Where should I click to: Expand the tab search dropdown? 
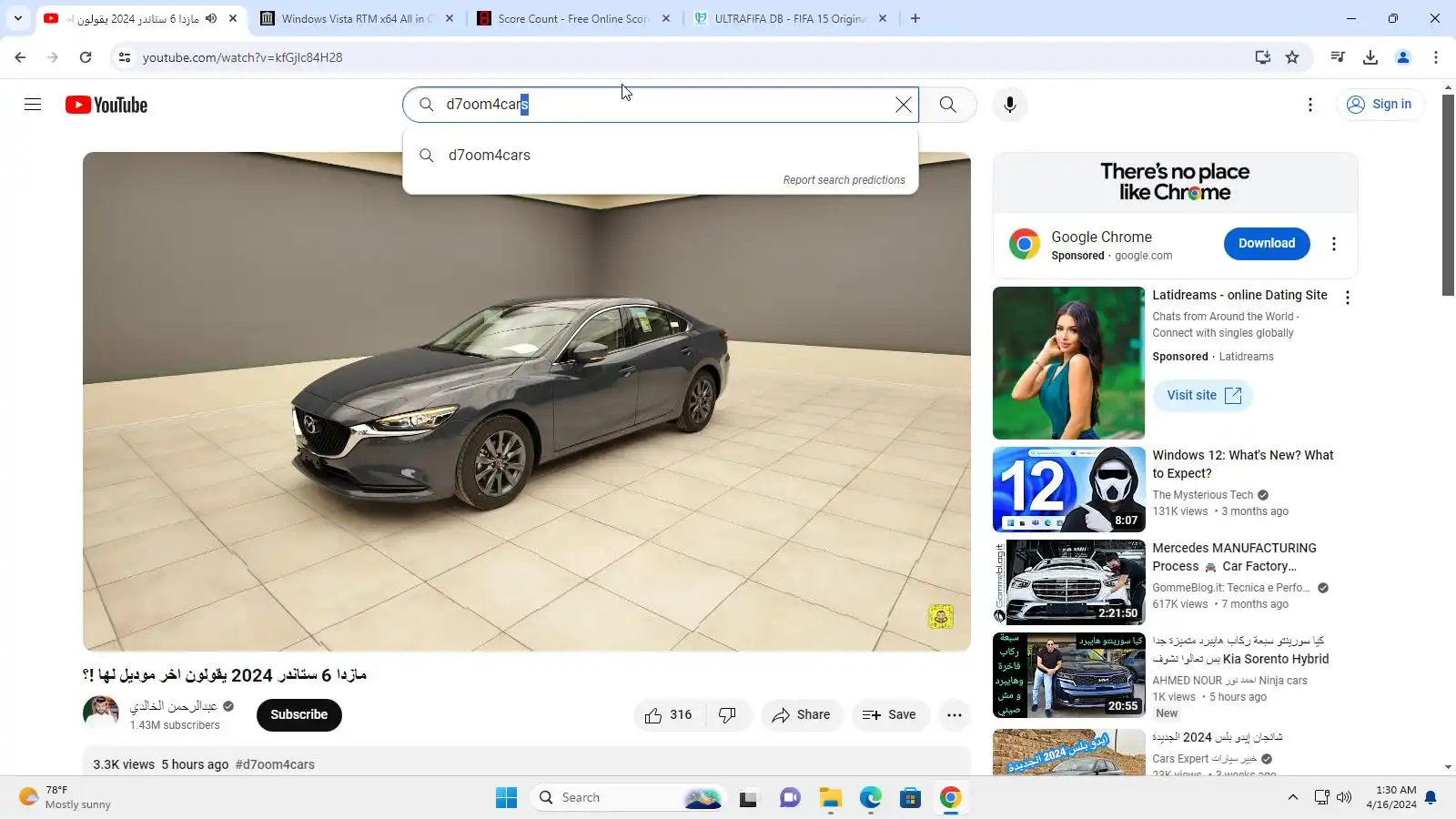[x=18, y=18]
